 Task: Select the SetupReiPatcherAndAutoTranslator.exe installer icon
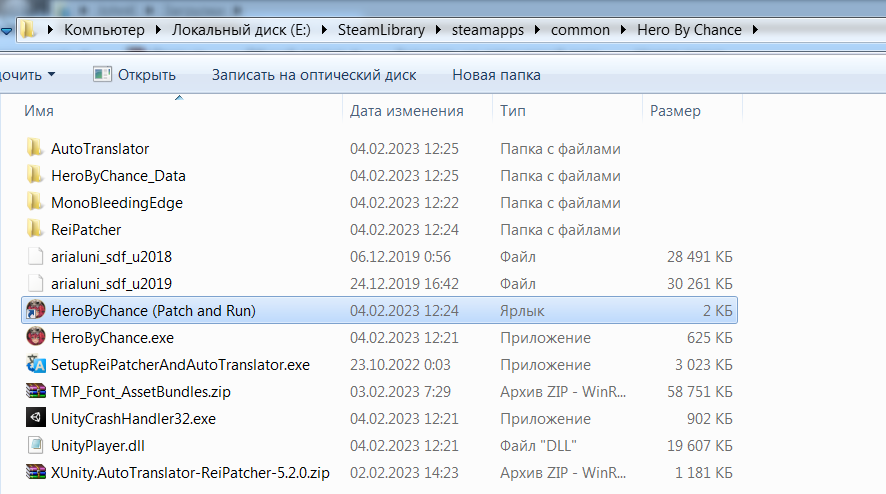pos(35,365)
